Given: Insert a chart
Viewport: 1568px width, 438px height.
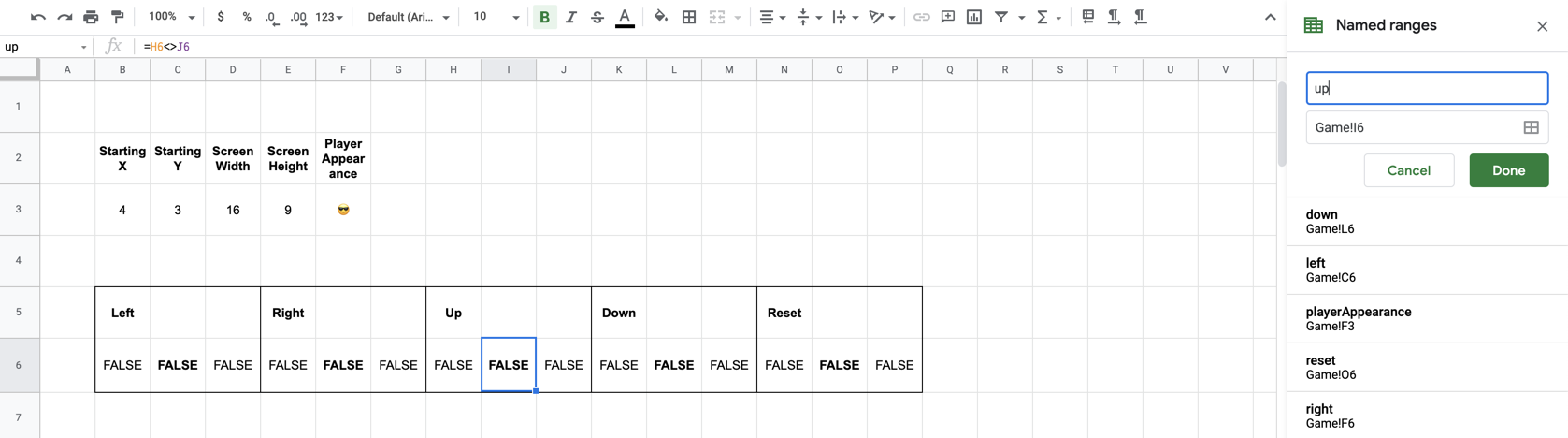Looking at the screenshot, I should (974, 17).
